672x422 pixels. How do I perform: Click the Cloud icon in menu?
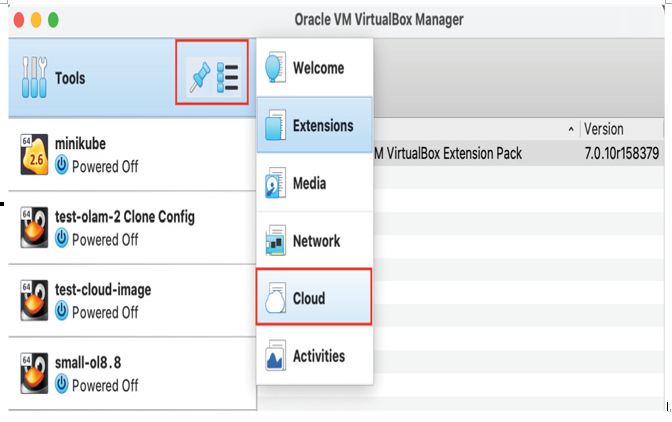[275, 298]
